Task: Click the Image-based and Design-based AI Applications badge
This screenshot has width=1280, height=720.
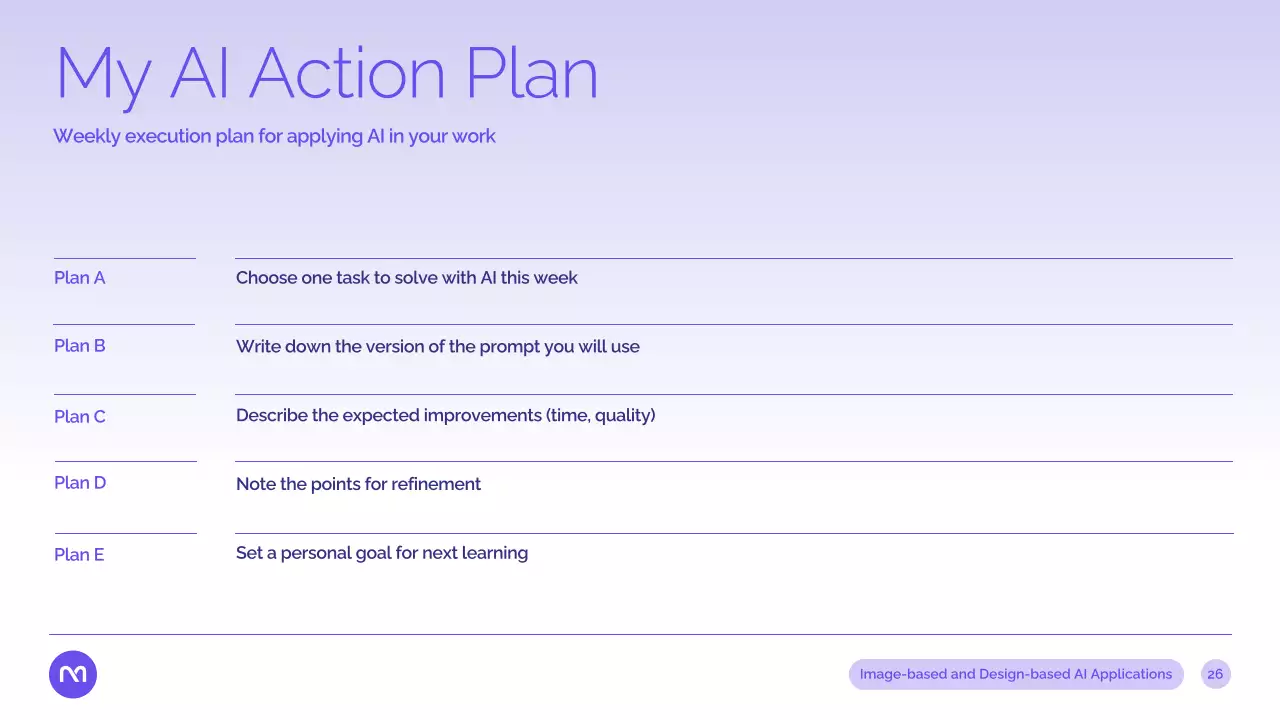Action: coord(1015,674)
